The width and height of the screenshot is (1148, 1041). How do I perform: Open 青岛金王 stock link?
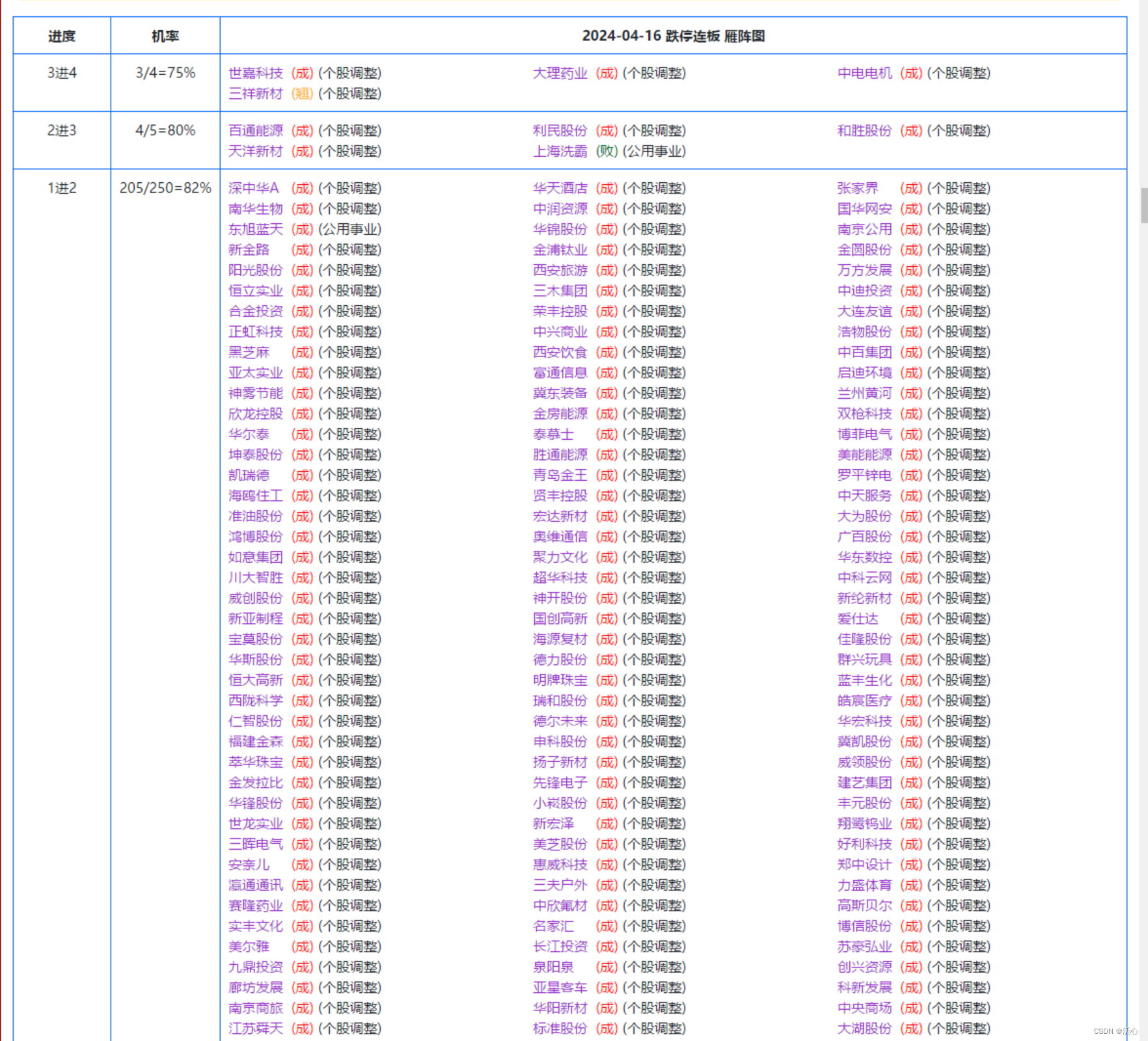(x=560, y=475)
